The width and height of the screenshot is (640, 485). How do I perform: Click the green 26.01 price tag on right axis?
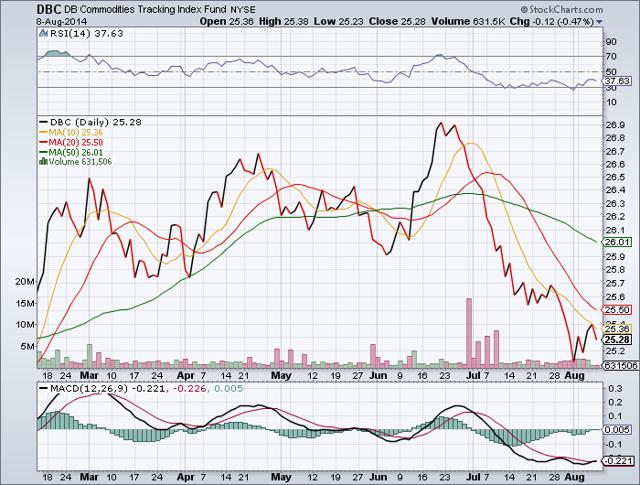[x=618, y=242]
